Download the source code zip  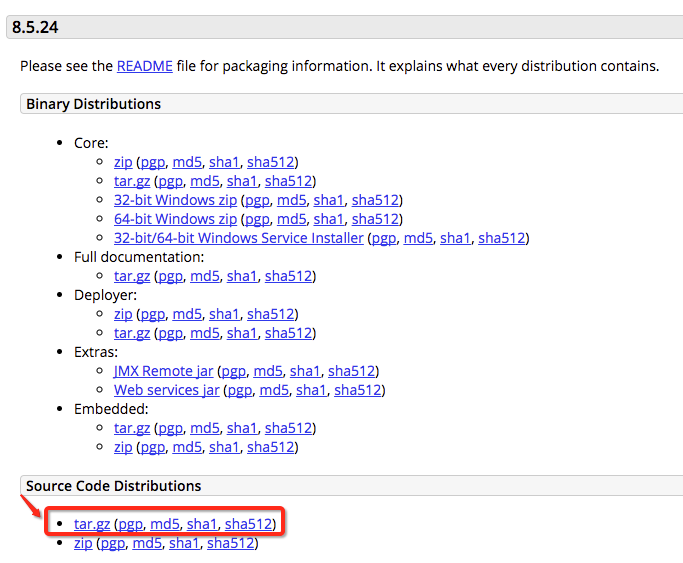click(x=82, y=543)
